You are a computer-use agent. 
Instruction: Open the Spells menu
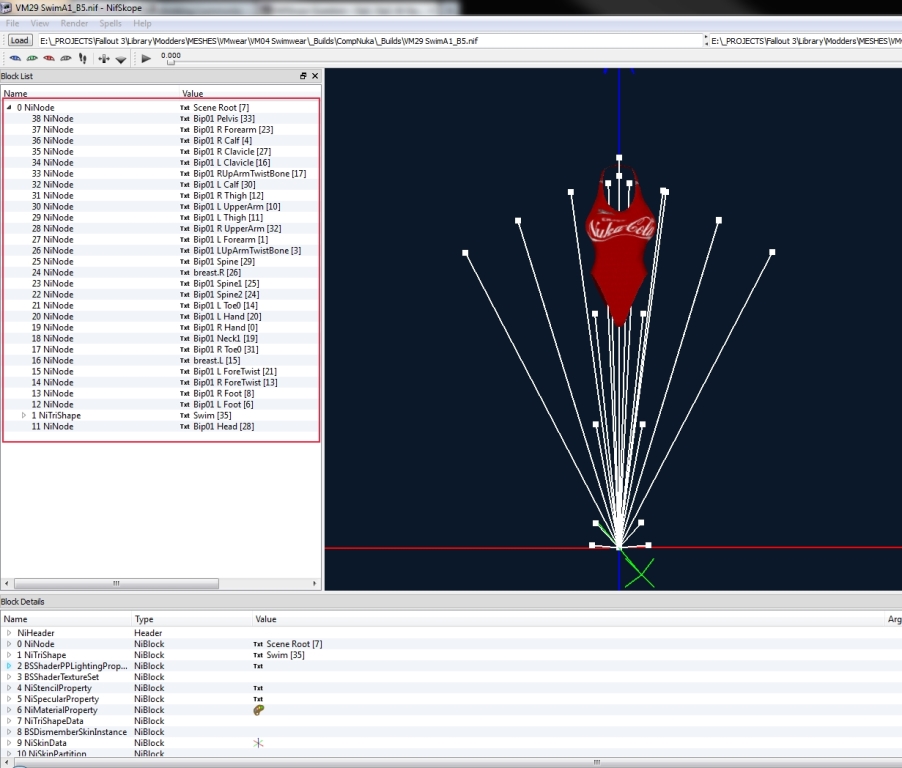[x=110, y=23]
